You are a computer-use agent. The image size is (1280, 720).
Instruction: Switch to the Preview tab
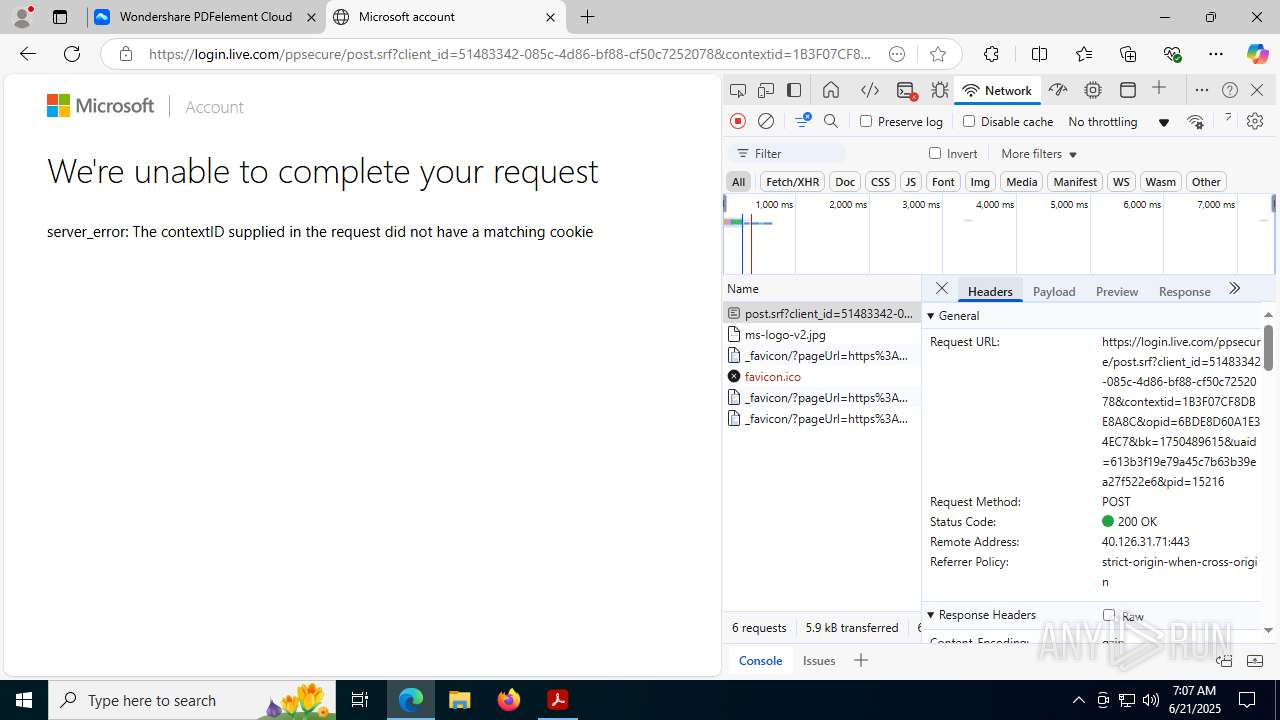click(x=1117, y=291)
